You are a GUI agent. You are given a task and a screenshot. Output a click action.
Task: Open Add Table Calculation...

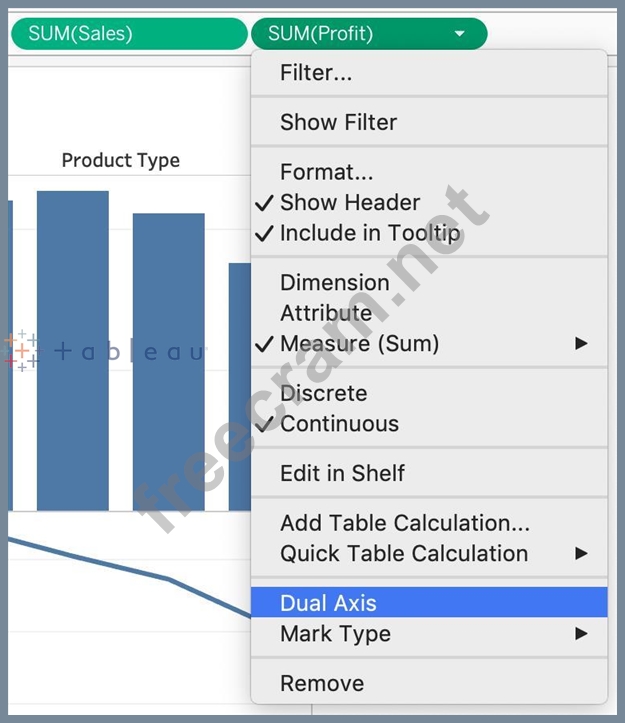(405, 523)
